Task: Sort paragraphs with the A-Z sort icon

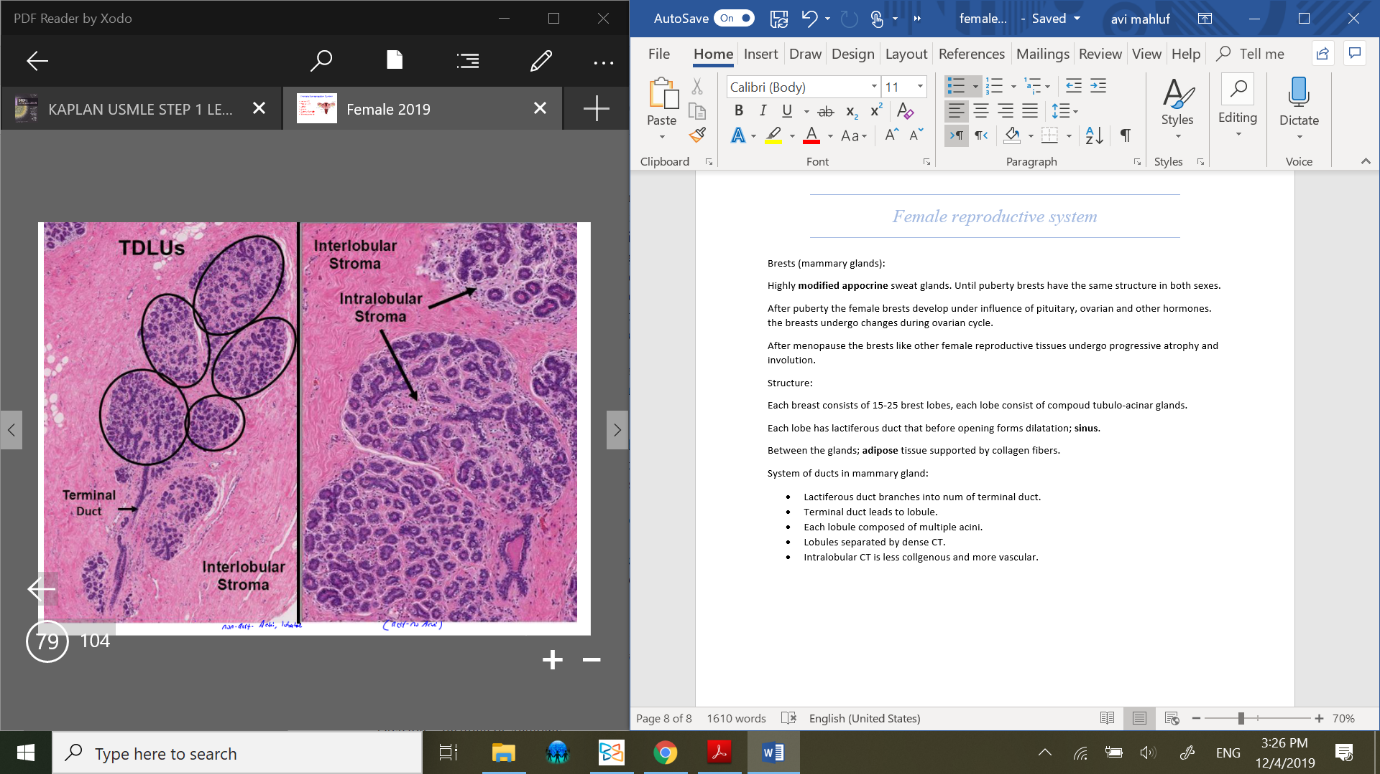Action: 1094,135
